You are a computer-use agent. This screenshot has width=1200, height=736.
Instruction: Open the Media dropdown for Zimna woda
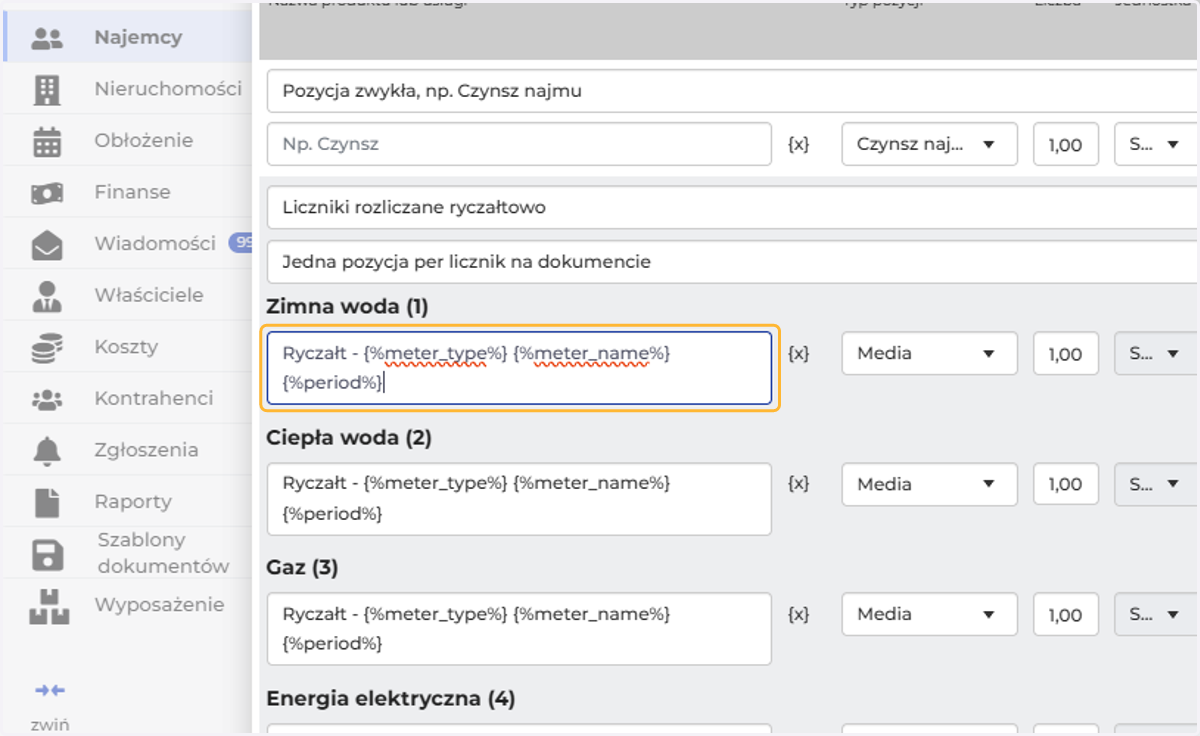[930, 353]
